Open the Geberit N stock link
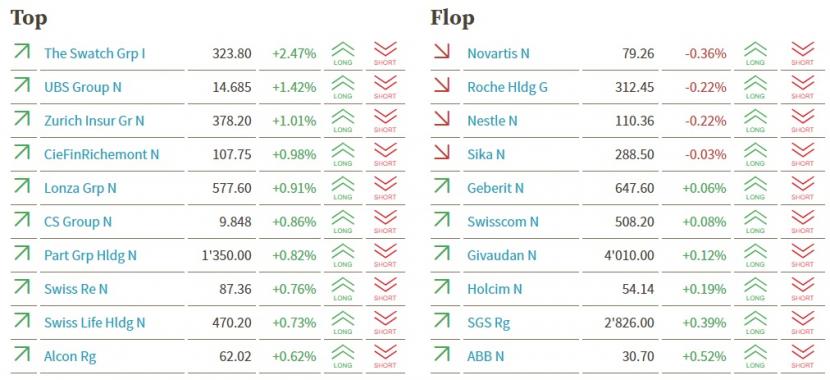 495,188
